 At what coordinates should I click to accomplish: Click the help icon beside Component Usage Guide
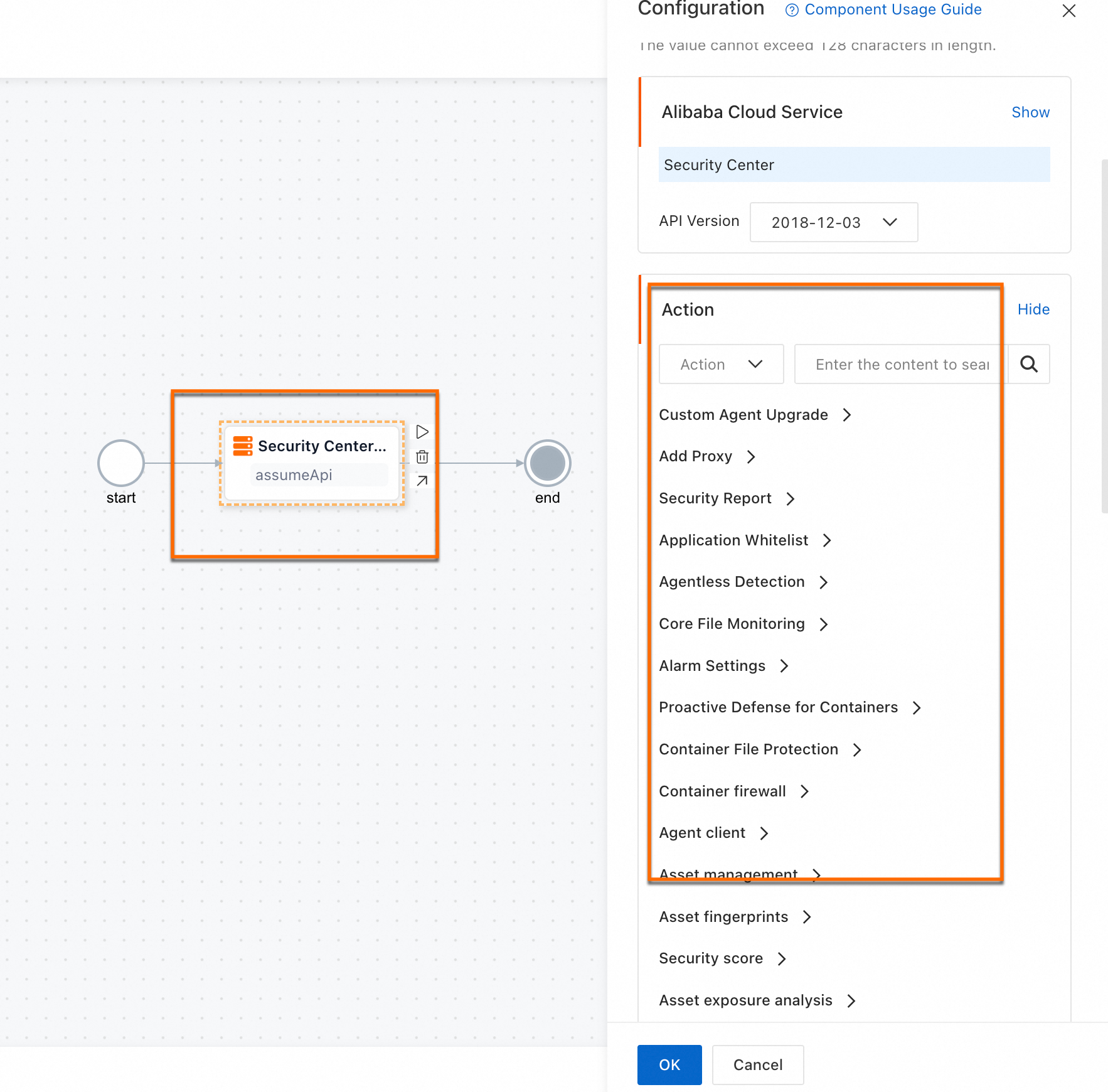click(x=792, y=10)
